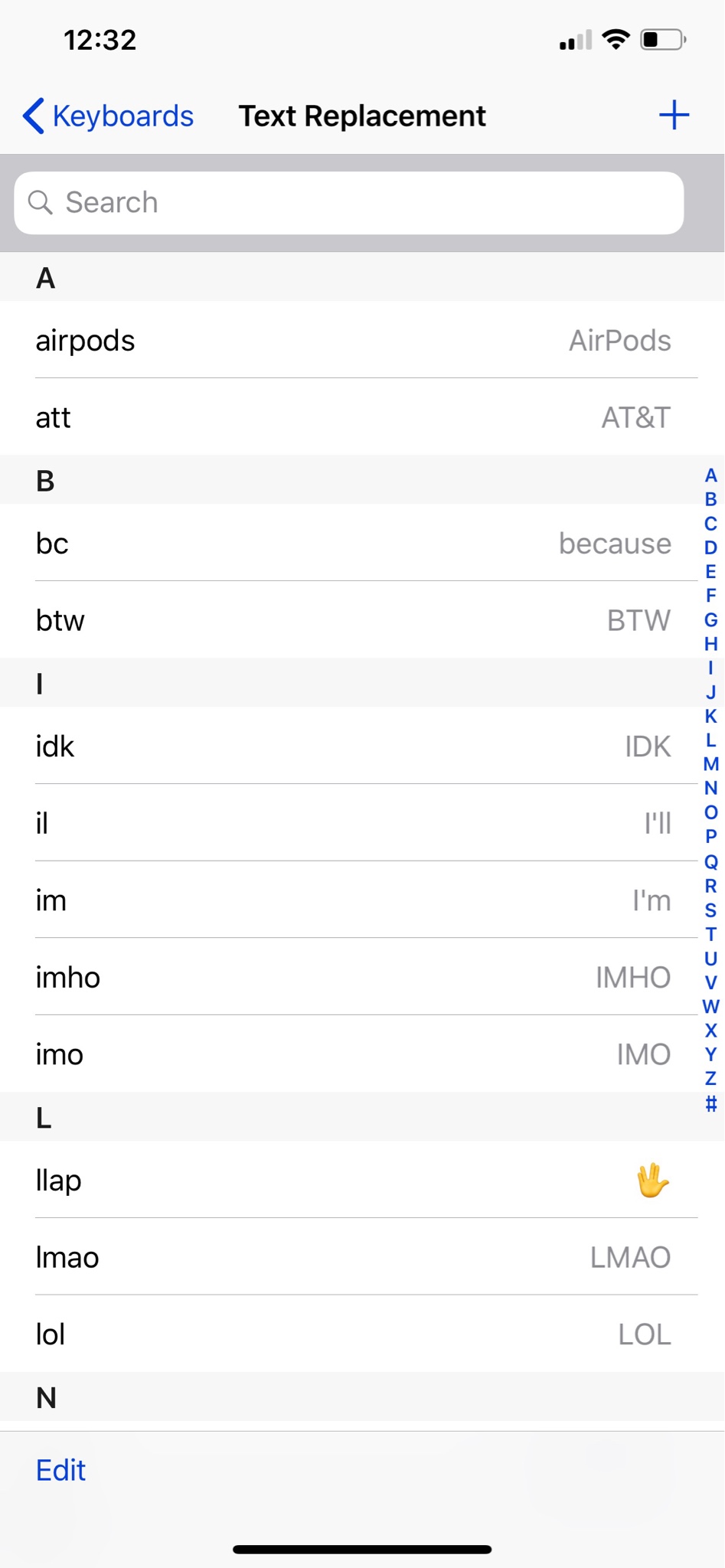Tap the plus icon to add replacement
This screenshot has height=1568, width=725.
coord(674,116)
